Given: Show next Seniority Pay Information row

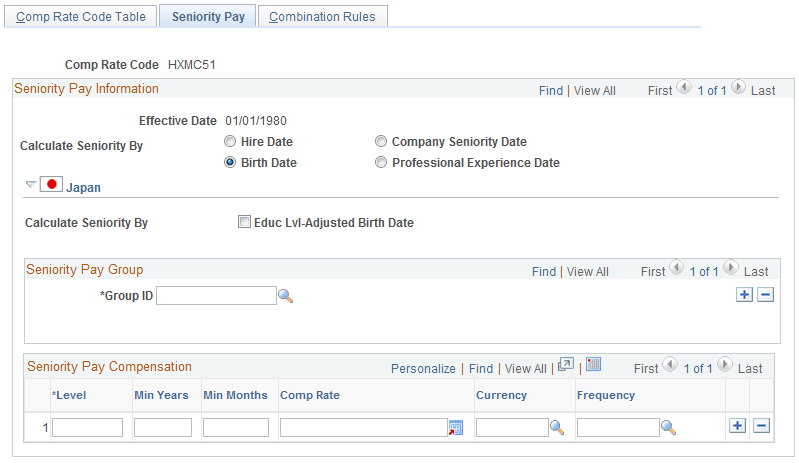Looking at the screenshot, I should tap(738, 88).
